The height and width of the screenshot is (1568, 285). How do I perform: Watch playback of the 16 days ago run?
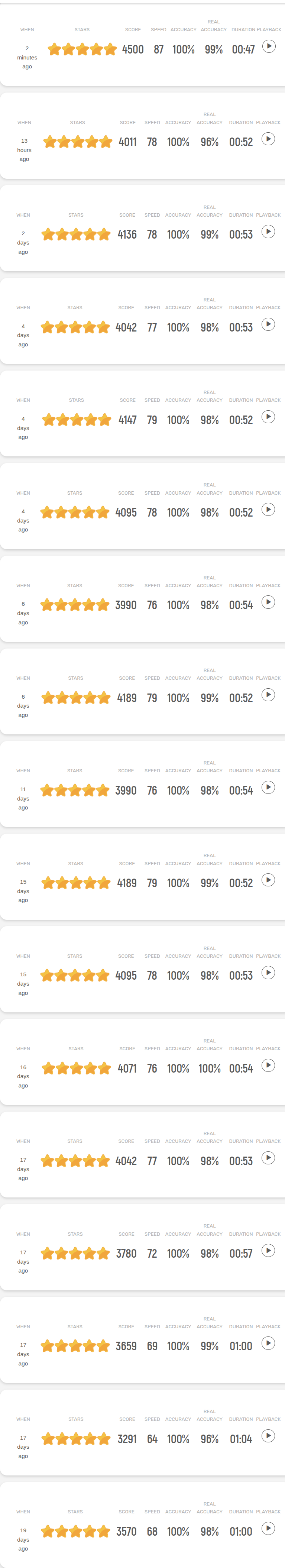pos(268,1065)
